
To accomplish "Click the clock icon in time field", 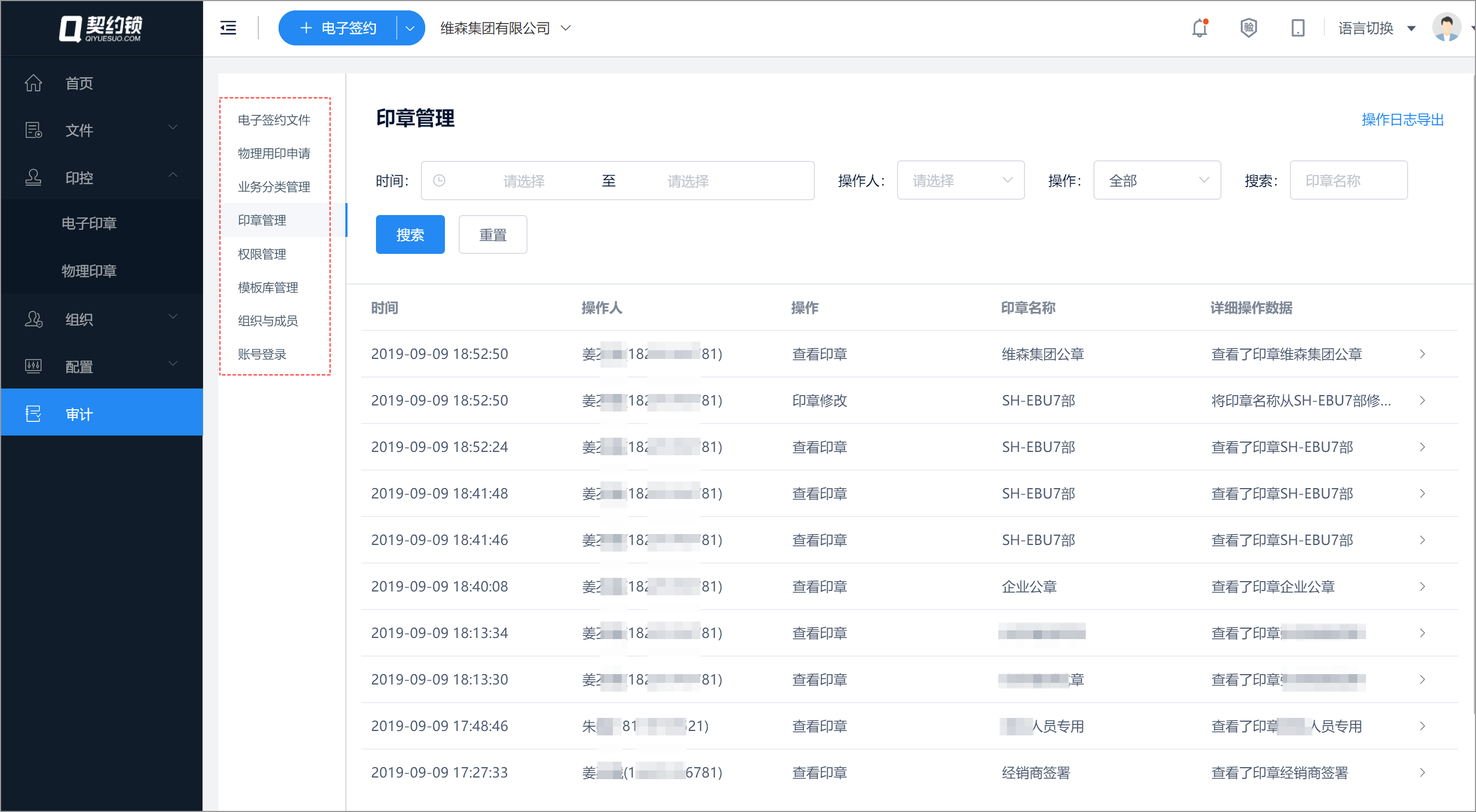I will point(439,181).
